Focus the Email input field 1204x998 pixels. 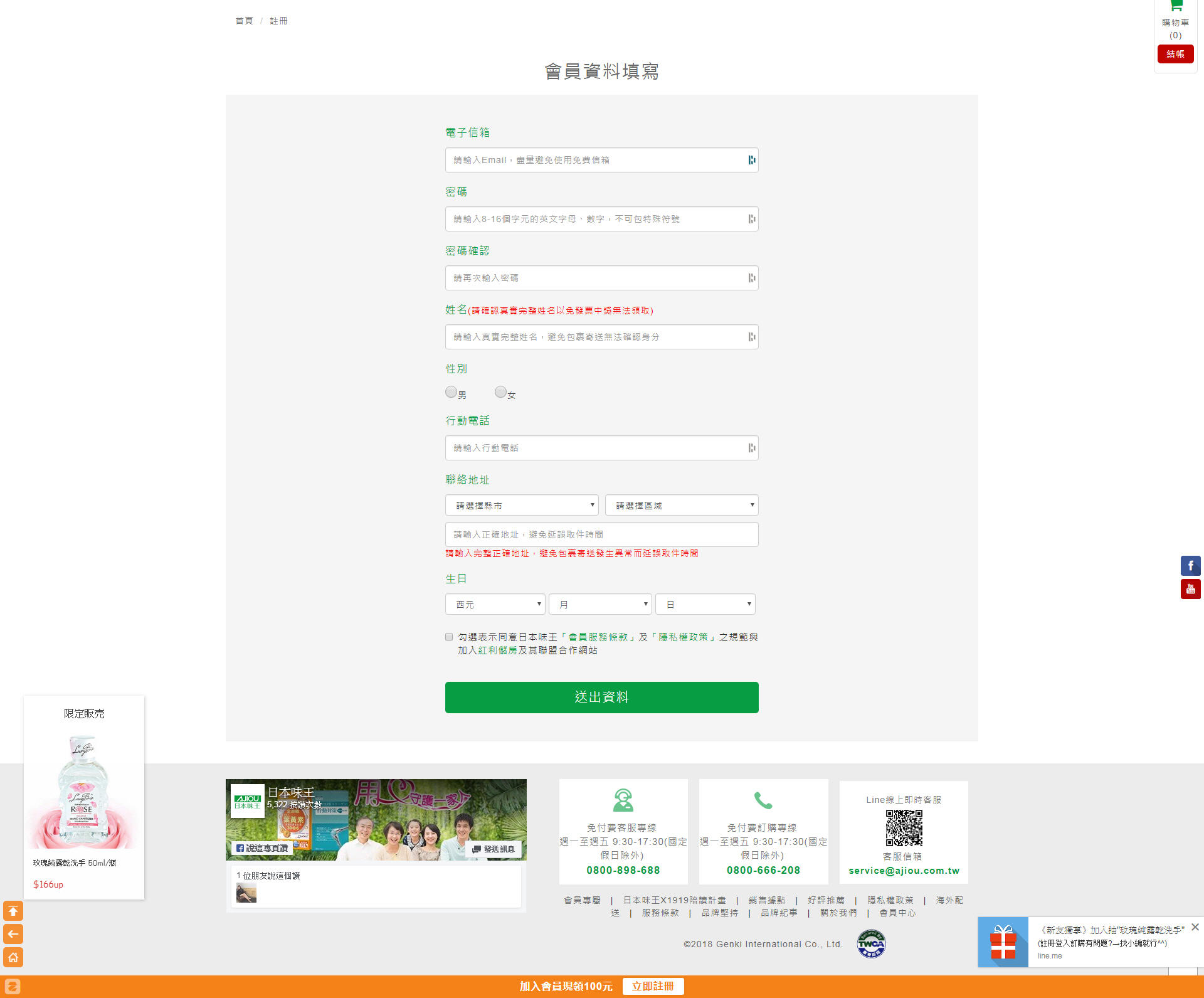[x=602, y=160]
